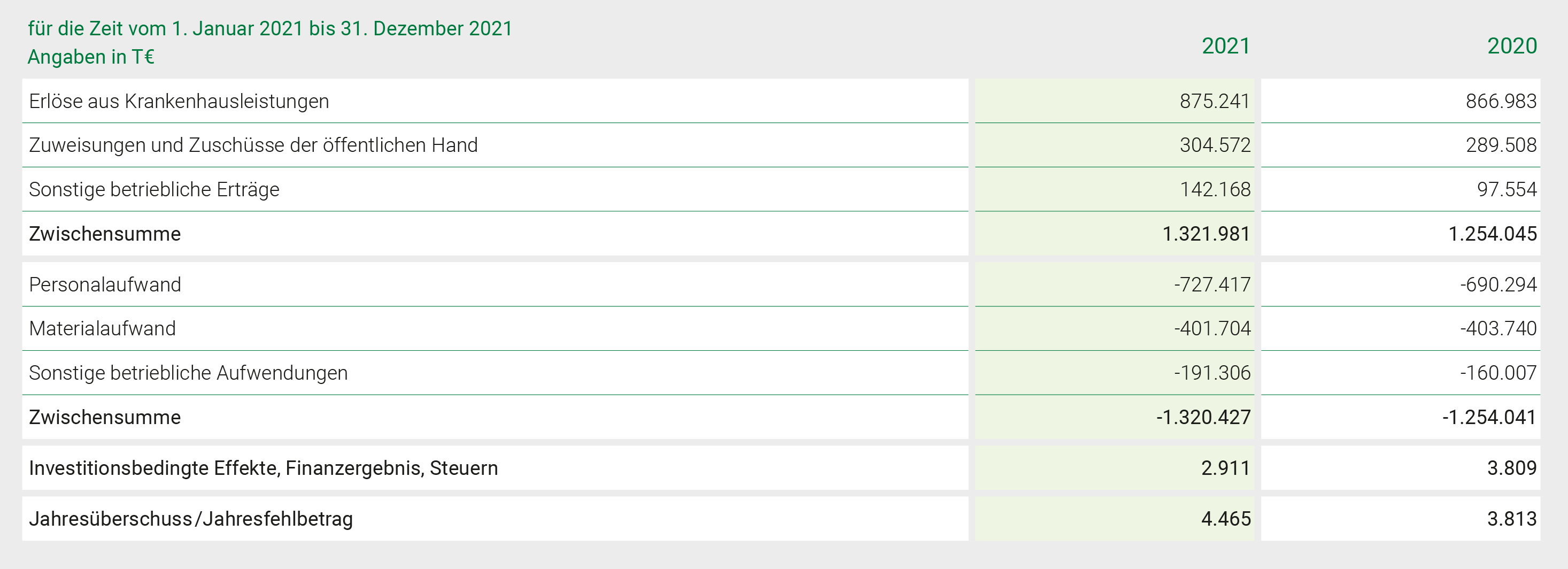
Task: Select Sonstige betriebliche Erträge row label
Action: coord(154,189)
